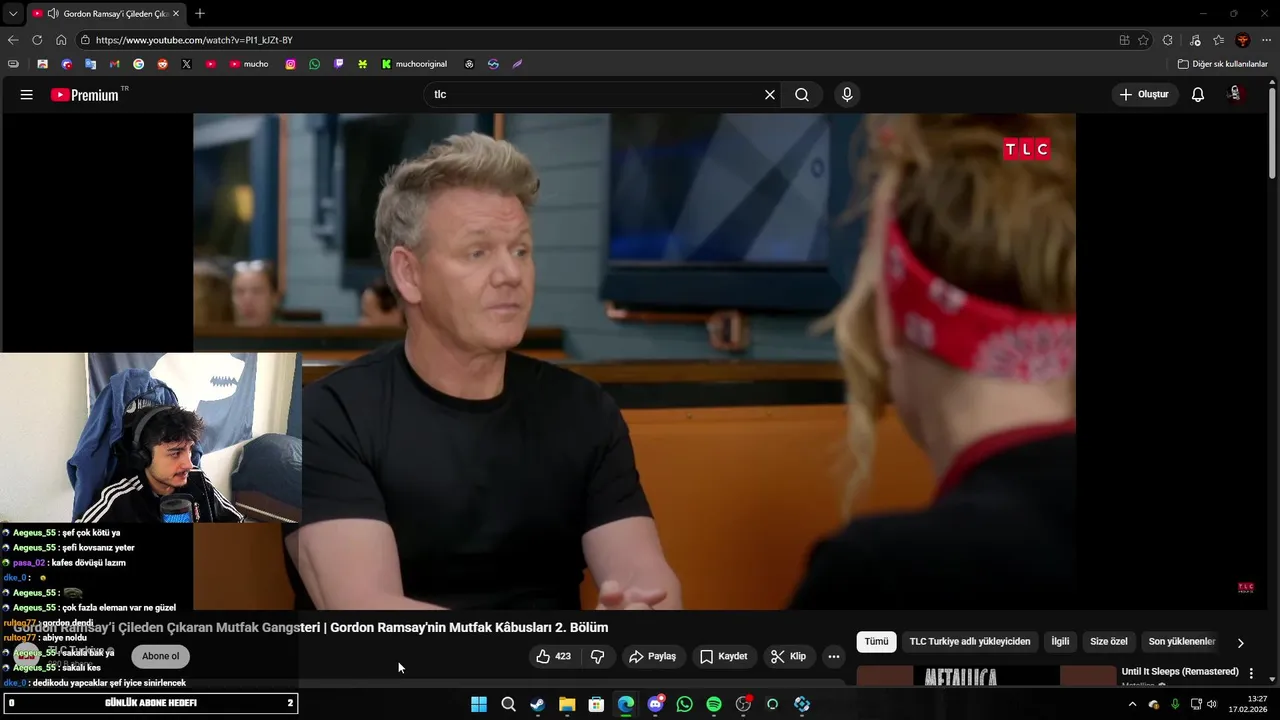Open File Explorer from the taskbar
This screenshot has width=1280, height=720.
click(x=567, y=704)
